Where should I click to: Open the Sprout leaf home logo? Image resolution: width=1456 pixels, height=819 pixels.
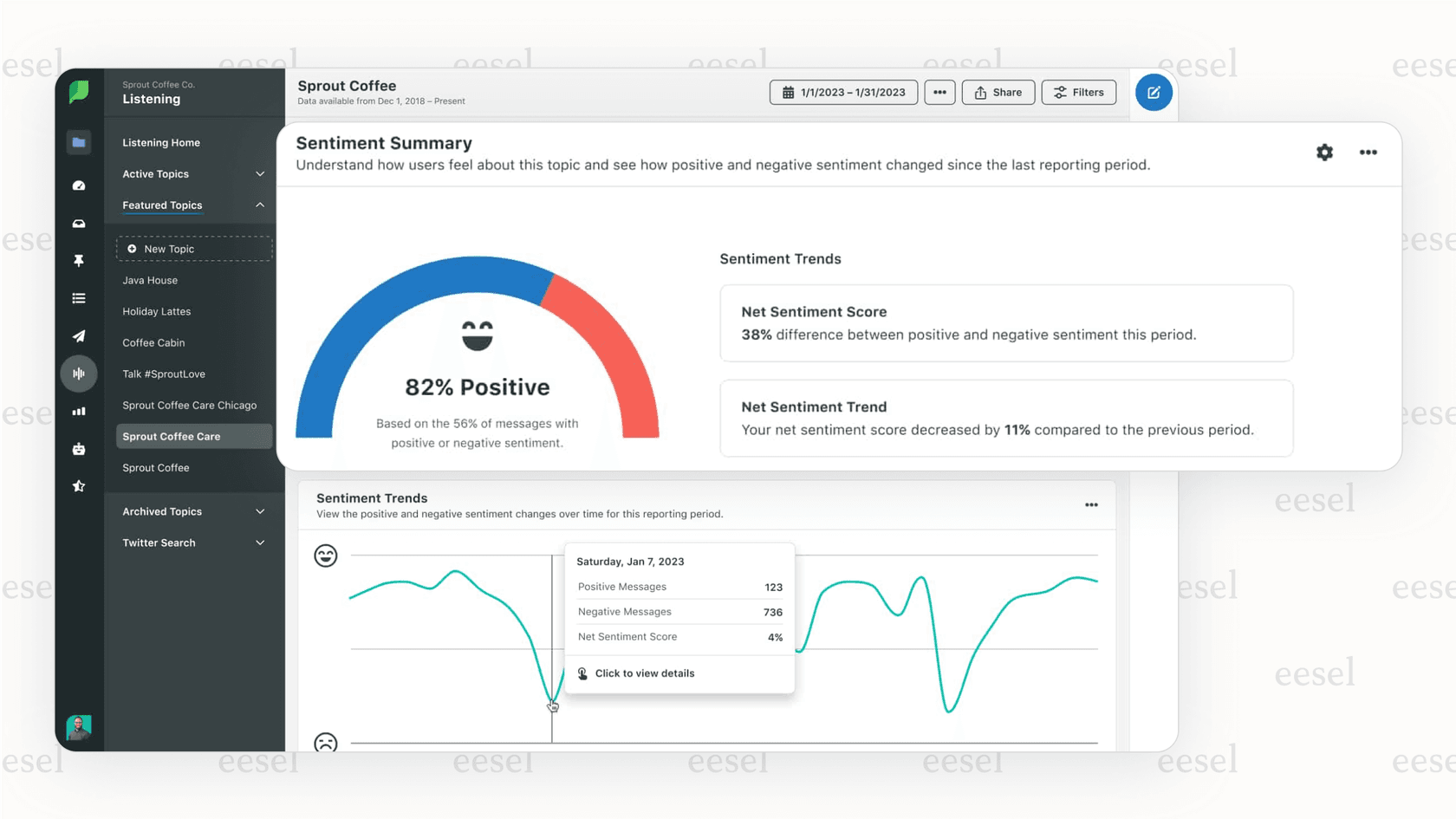[79, 92]
